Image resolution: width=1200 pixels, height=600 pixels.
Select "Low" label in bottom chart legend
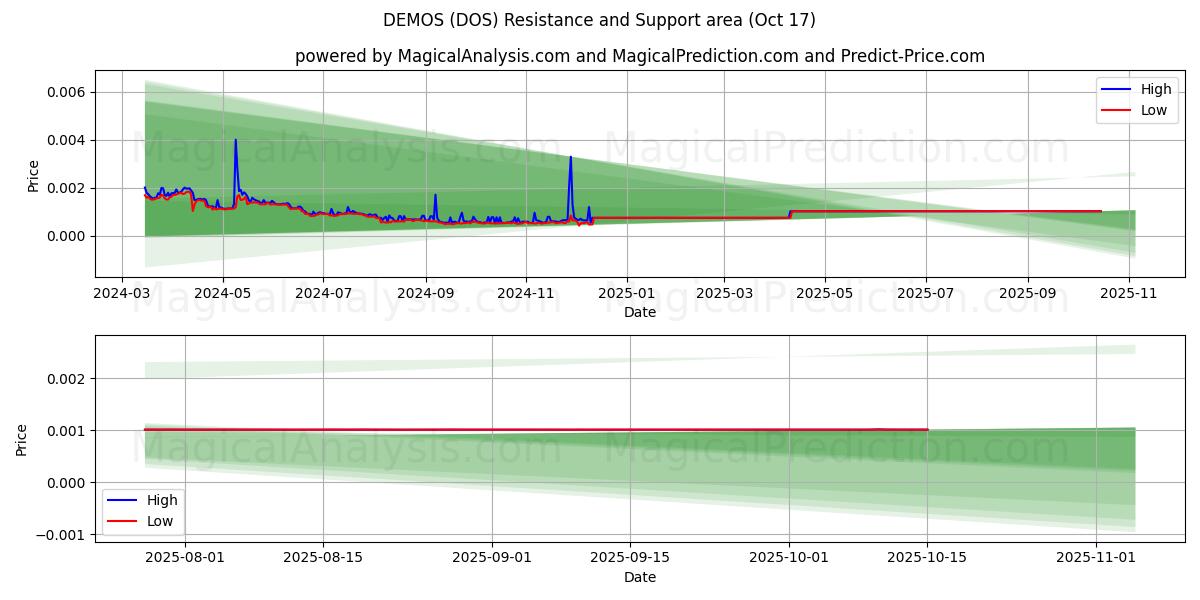coord(160,521)
